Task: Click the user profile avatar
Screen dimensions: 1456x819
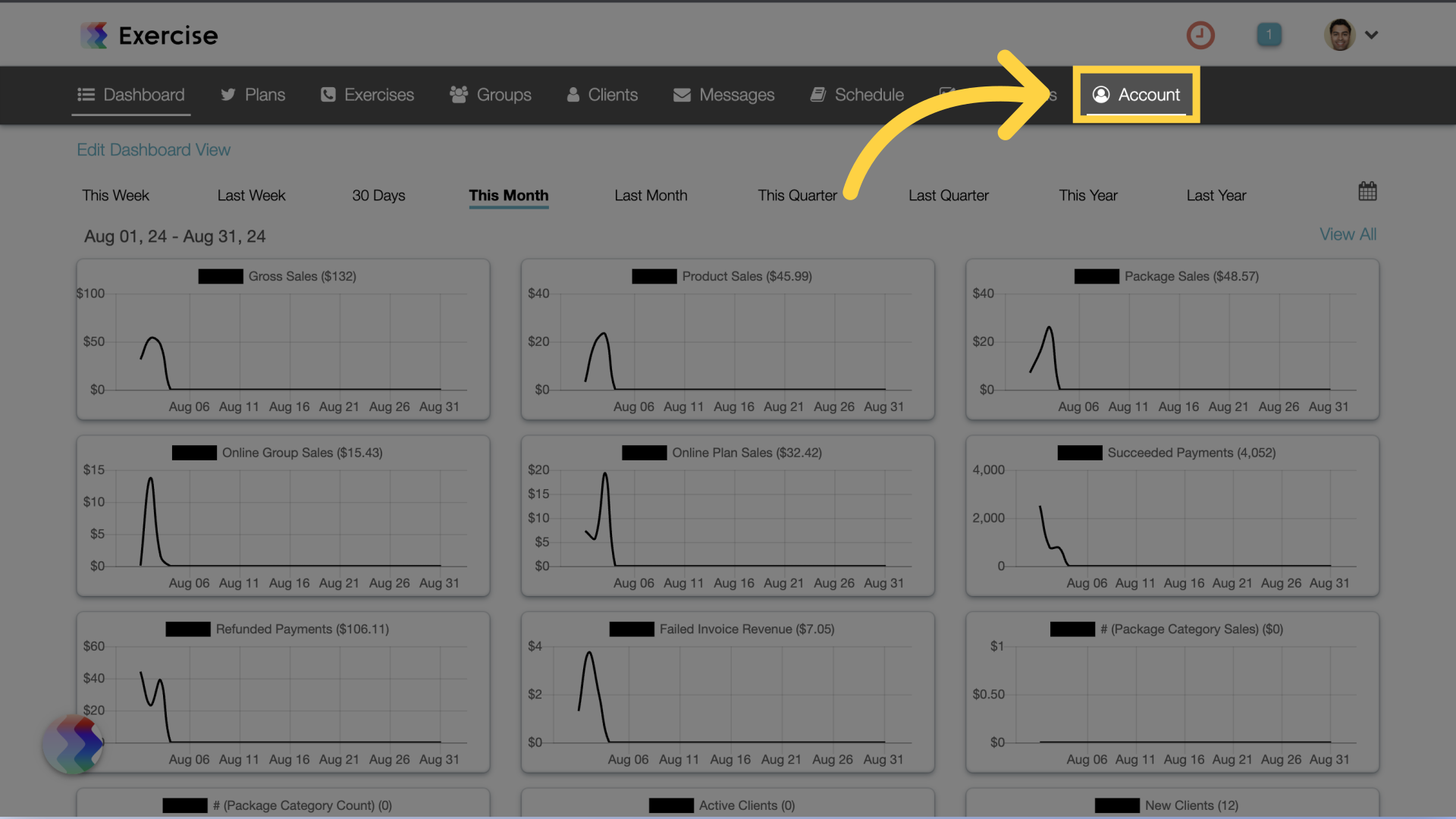Action: [1340, 35]
